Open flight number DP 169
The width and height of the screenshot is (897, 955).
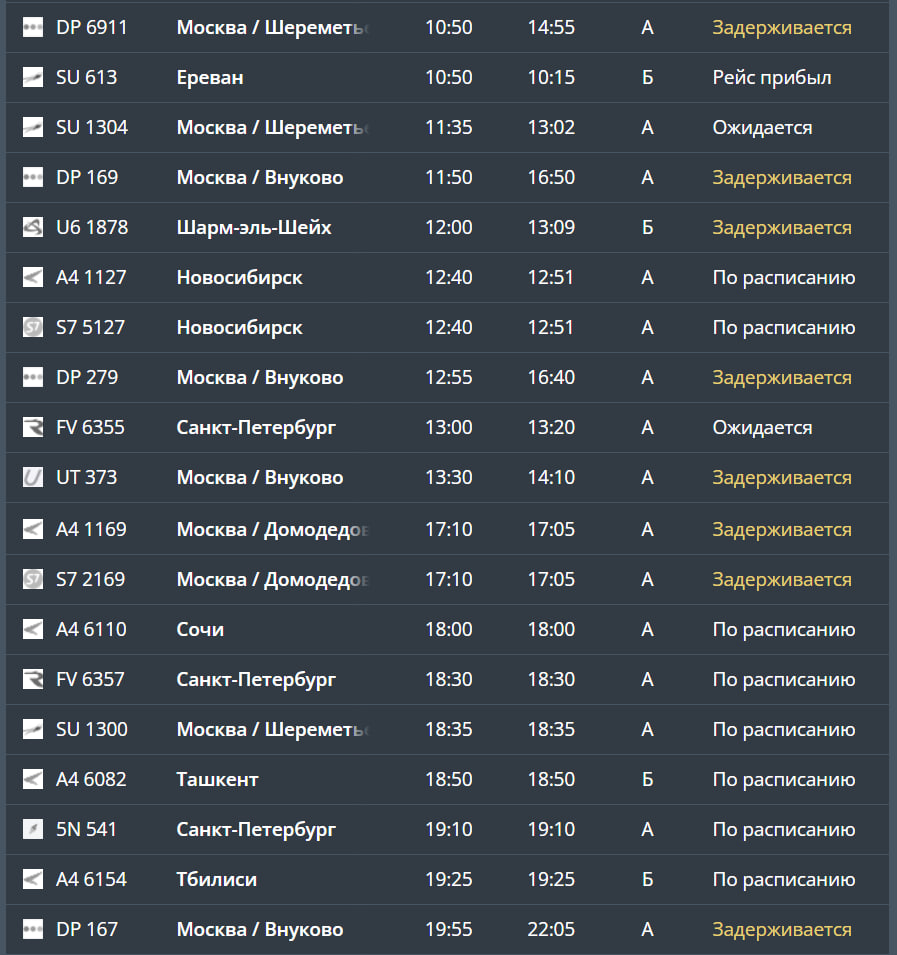tap(87, 178)
